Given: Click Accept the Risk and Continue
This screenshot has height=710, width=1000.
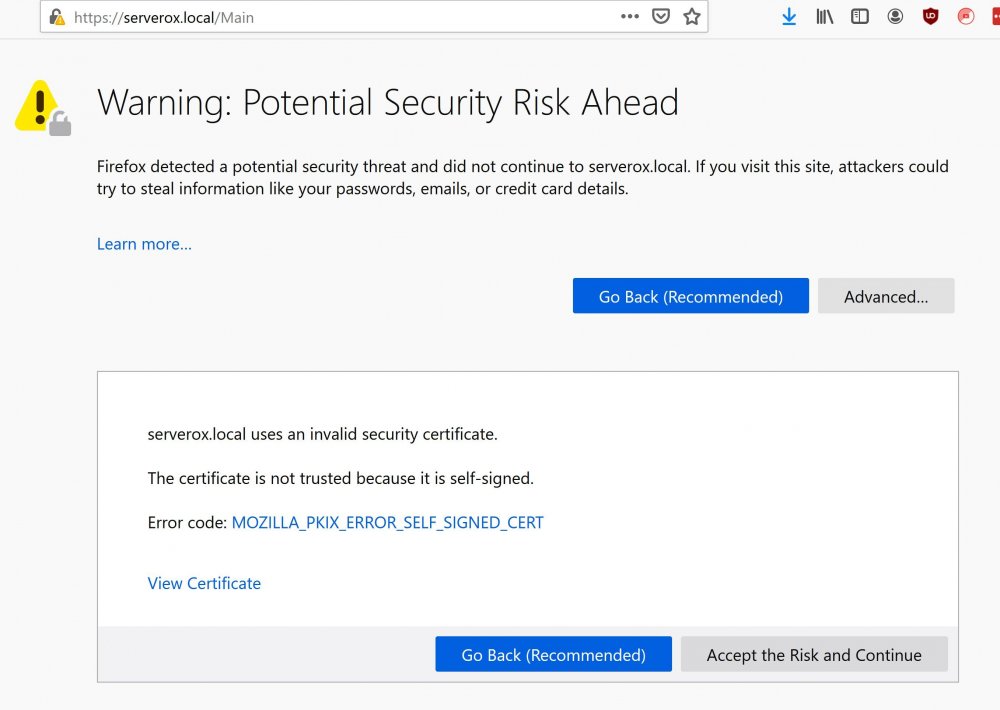Looking at the screenshot, I should coord(814,655).
